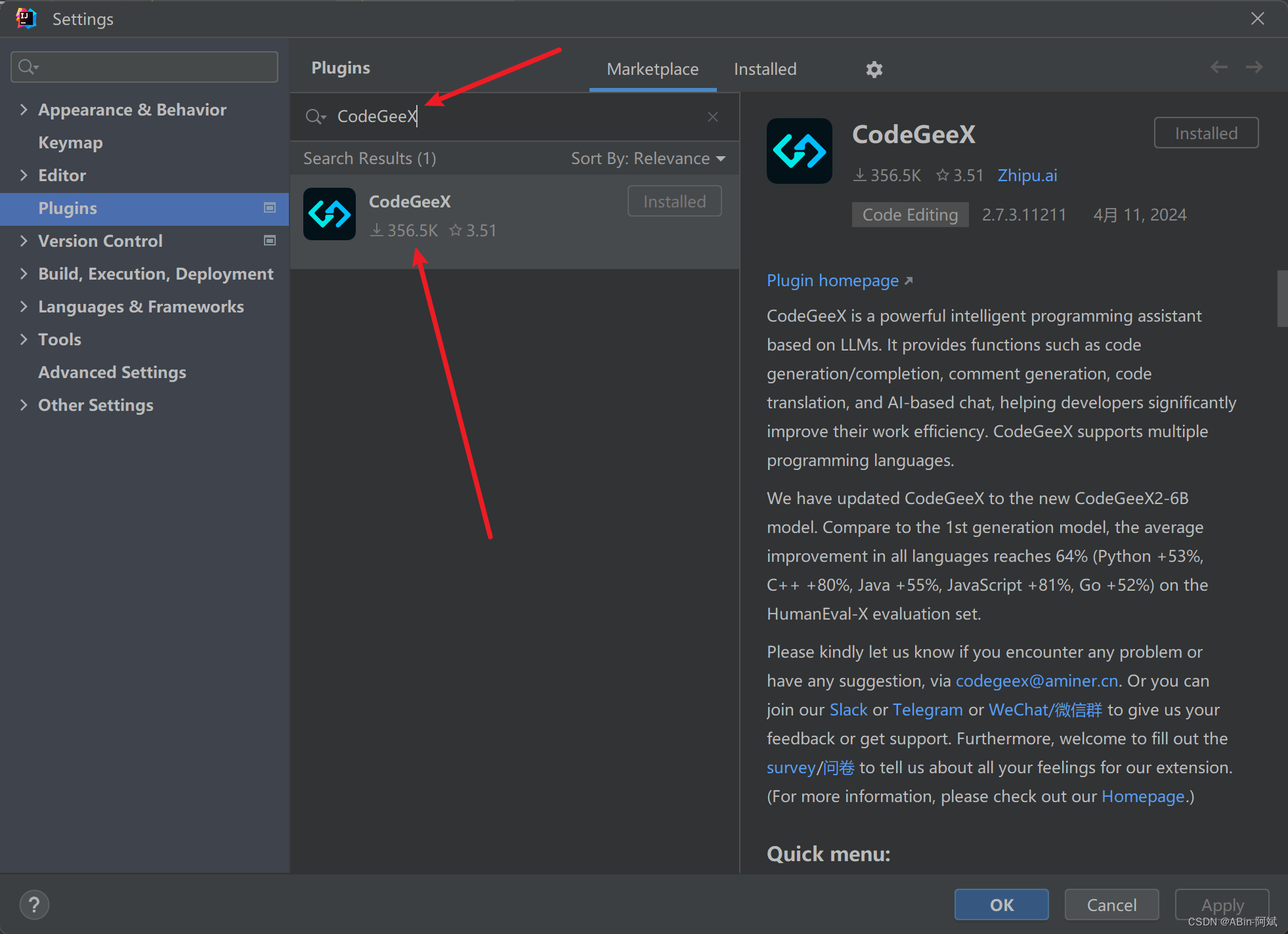Image resolution: width=1288 pixels, height=934 pixels.
Task: Click the plugin description scrollbar
Action: tap(1282, 299)
